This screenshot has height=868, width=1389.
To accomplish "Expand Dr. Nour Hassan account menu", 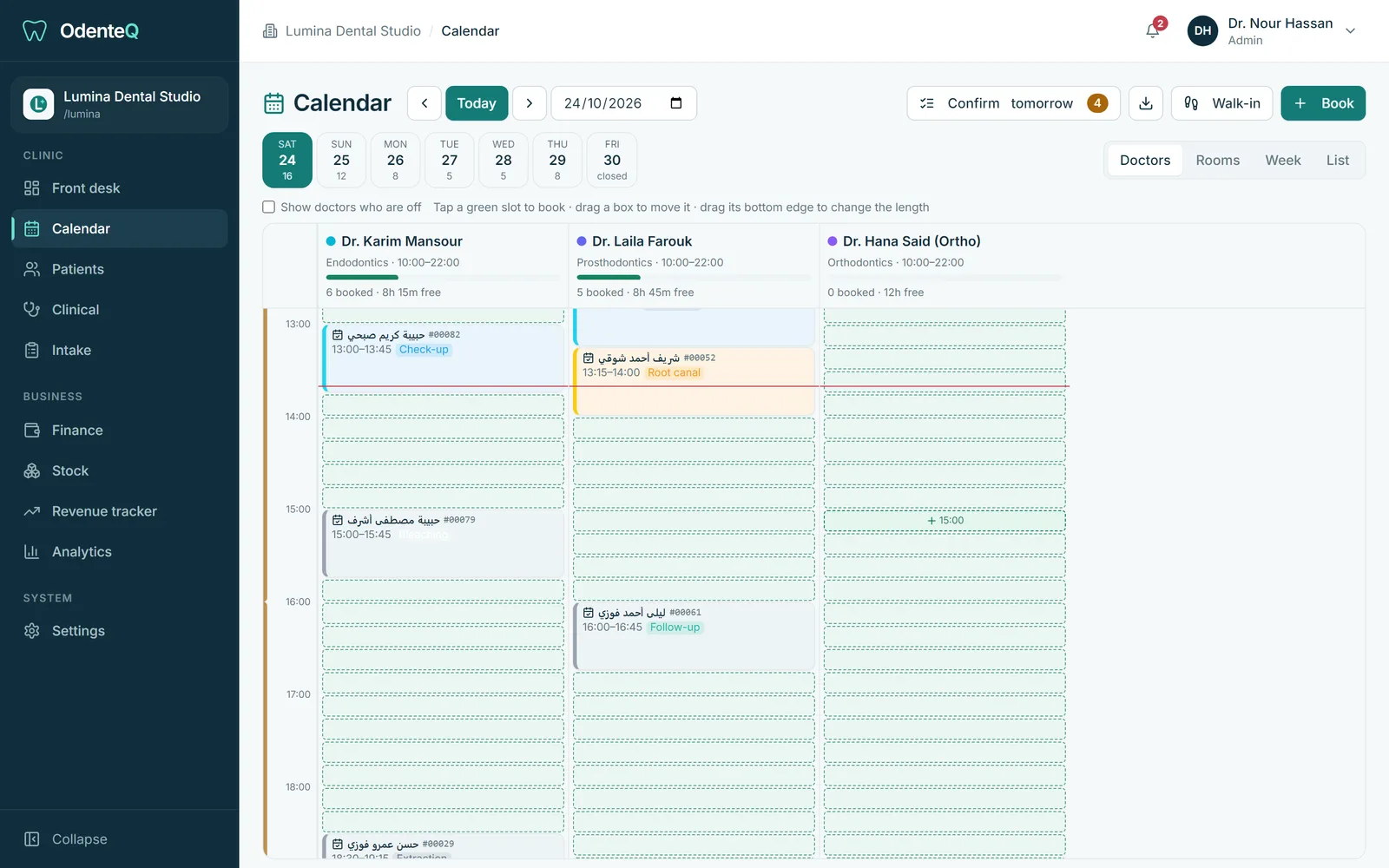I will point(1272,31).
